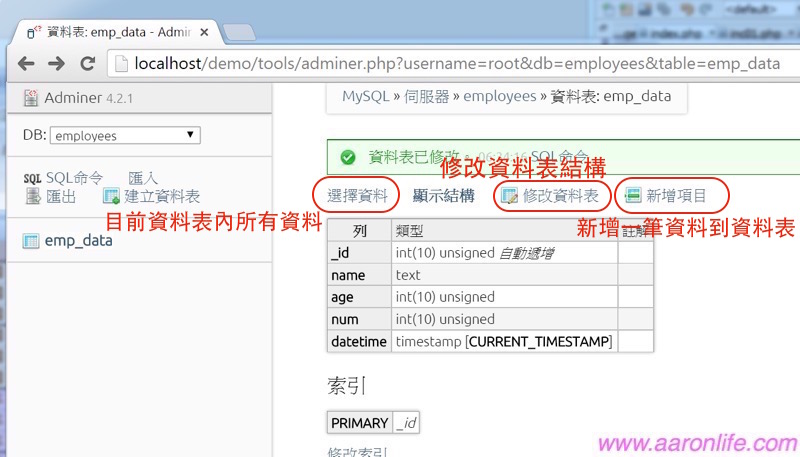Reload the page with refresh icon

[x=88, y=63]
